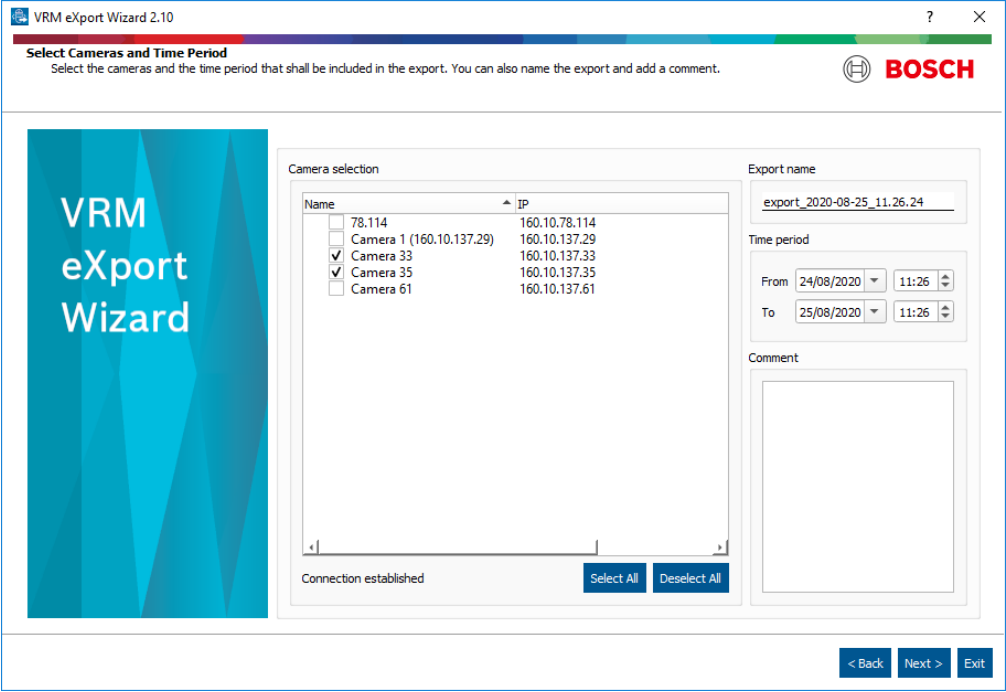Viewport: 1006px width, 692px height.
Task: Open the To date dropdown calendar
Action: (x=875, y=312)
